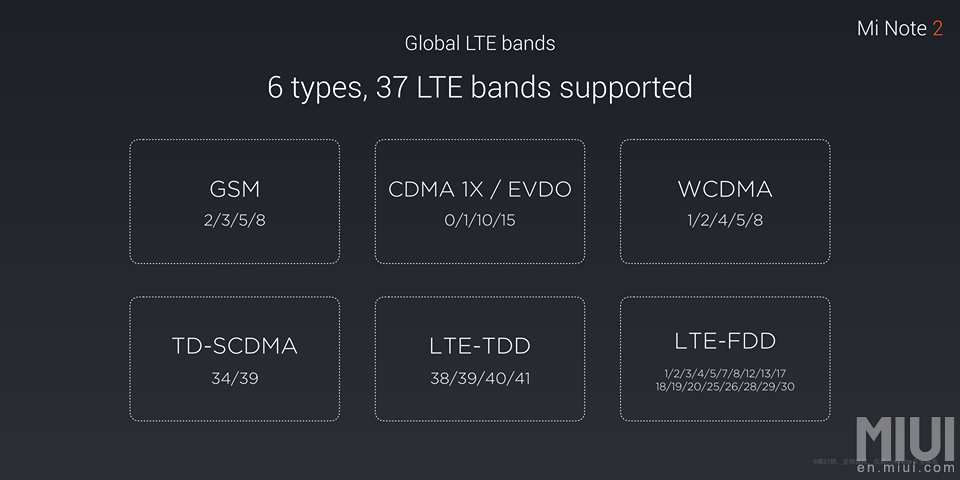Click GSM bands 2/3/5/8 text
This screenshot has height=480, width=960.
[x=234, y=220]
